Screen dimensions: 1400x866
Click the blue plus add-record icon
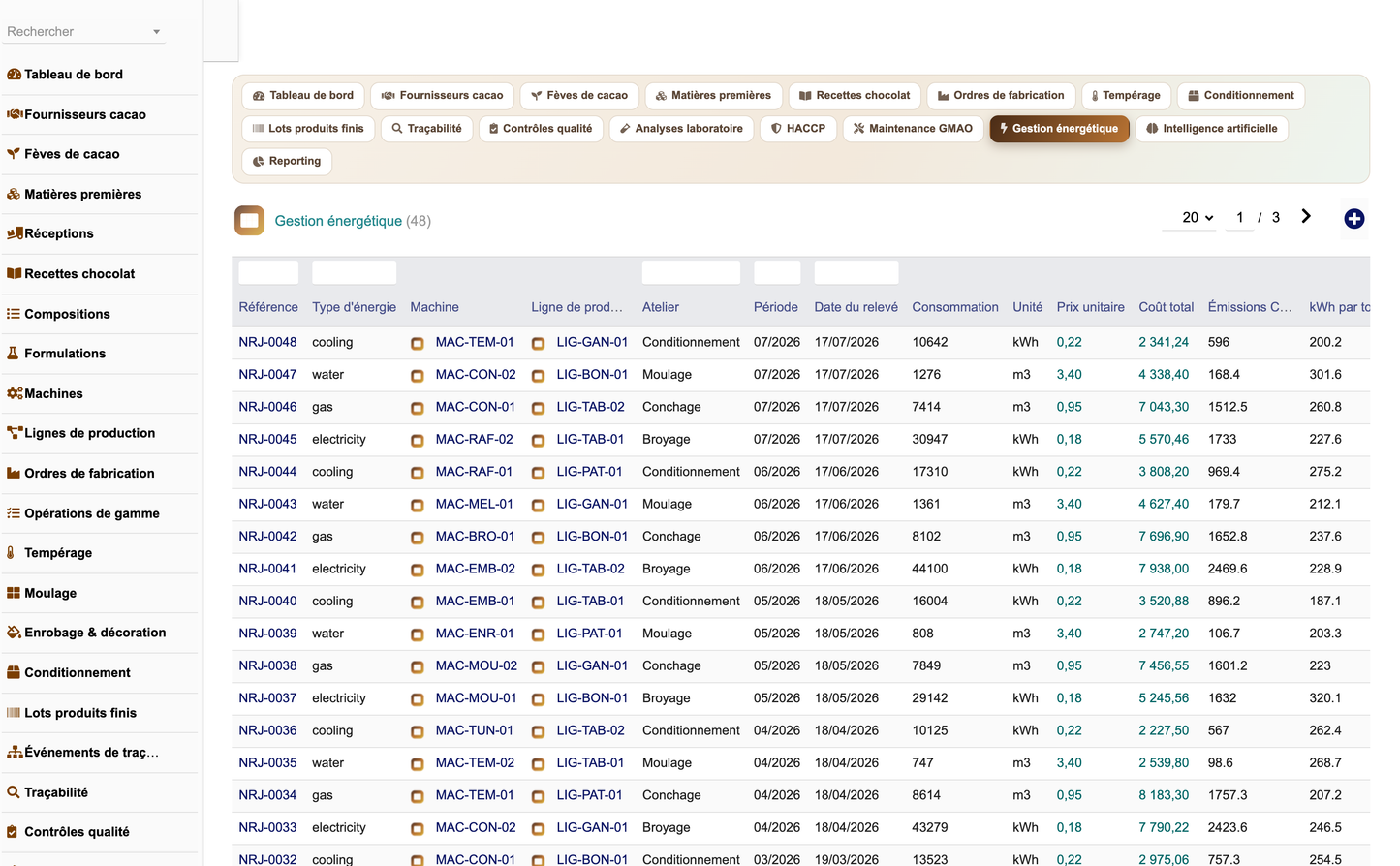1354,219
